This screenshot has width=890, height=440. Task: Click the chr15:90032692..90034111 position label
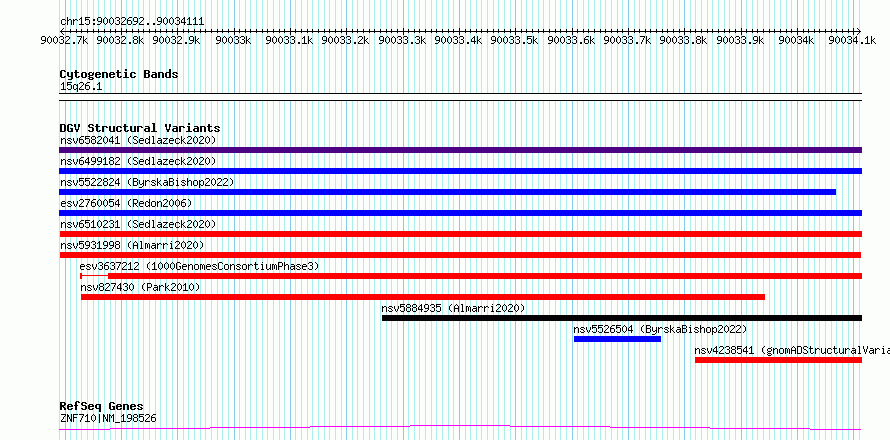click(132, 22)
